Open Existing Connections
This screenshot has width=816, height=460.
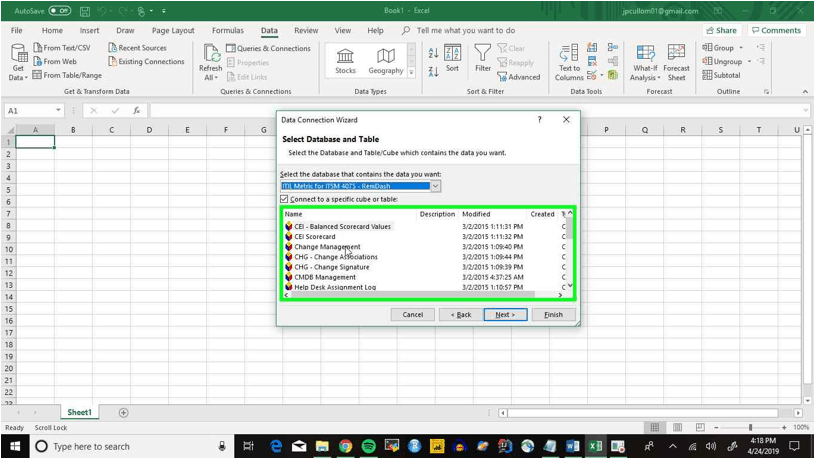coord(146,61)
